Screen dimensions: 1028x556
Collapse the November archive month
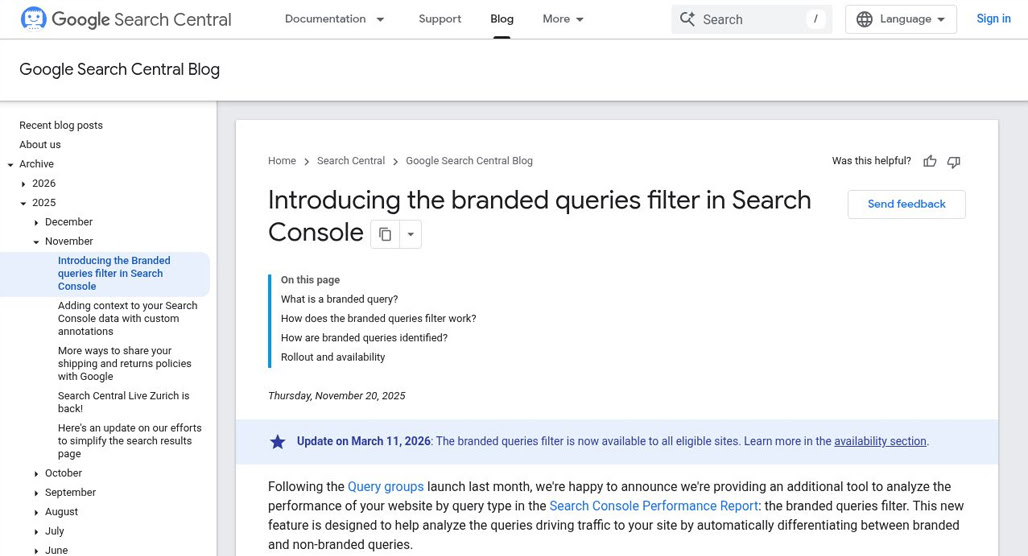(x=37, y=241)
